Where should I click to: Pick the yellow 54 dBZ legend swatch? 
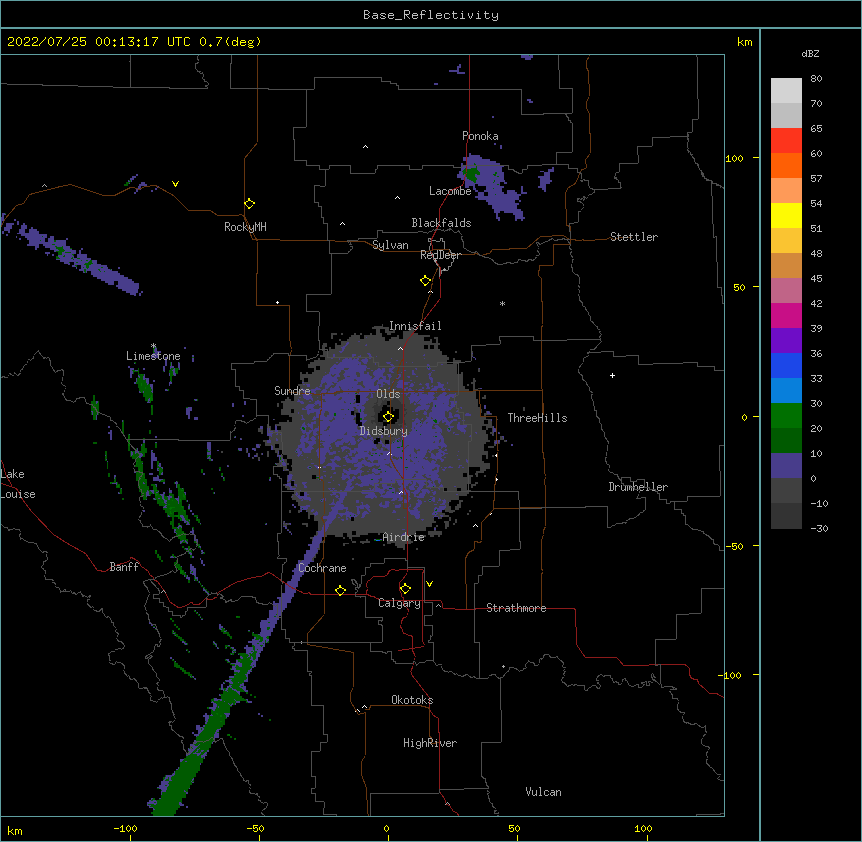click(x=786, y=215)
